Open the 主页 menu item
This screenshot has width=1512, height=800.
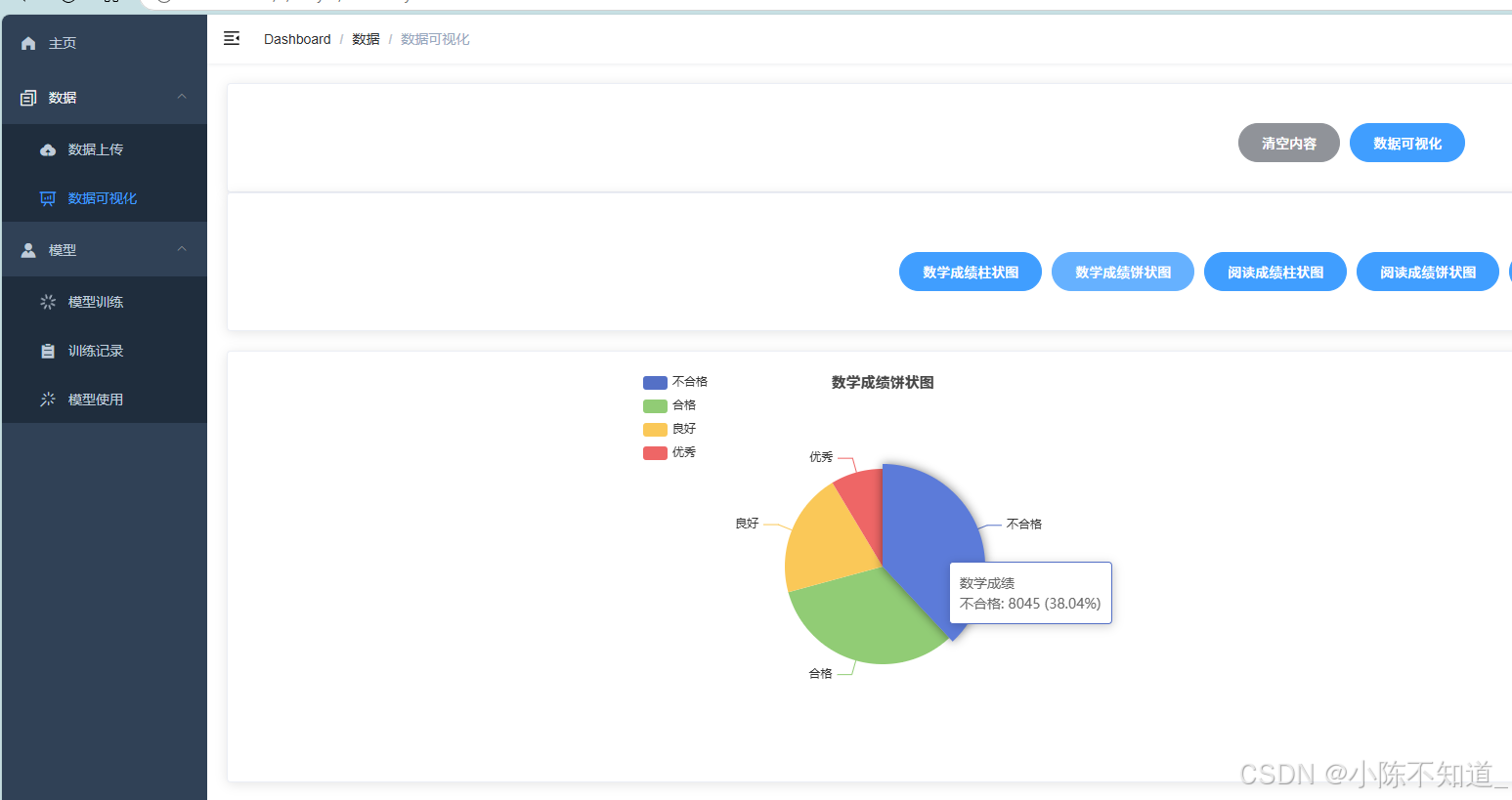coord(105,43)
